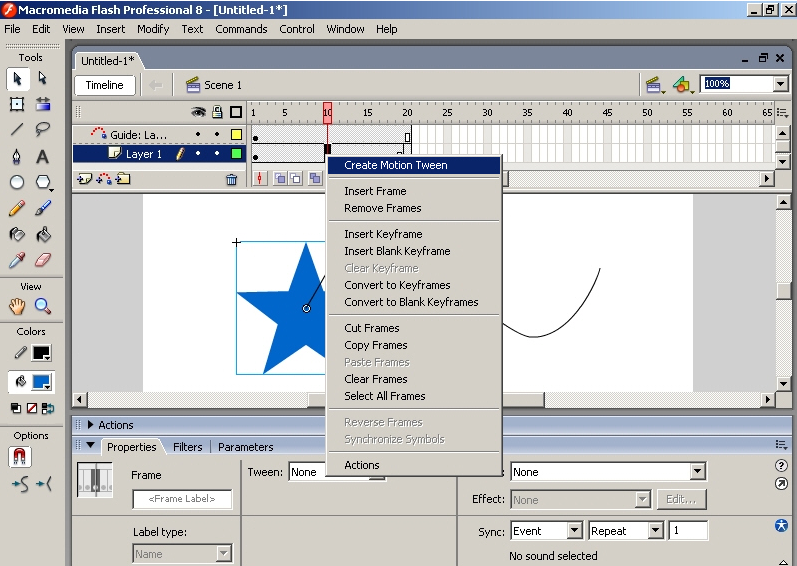This screenshot has width=797, height=566.
Task: Open the stroke color swatch
Action: 41,353
